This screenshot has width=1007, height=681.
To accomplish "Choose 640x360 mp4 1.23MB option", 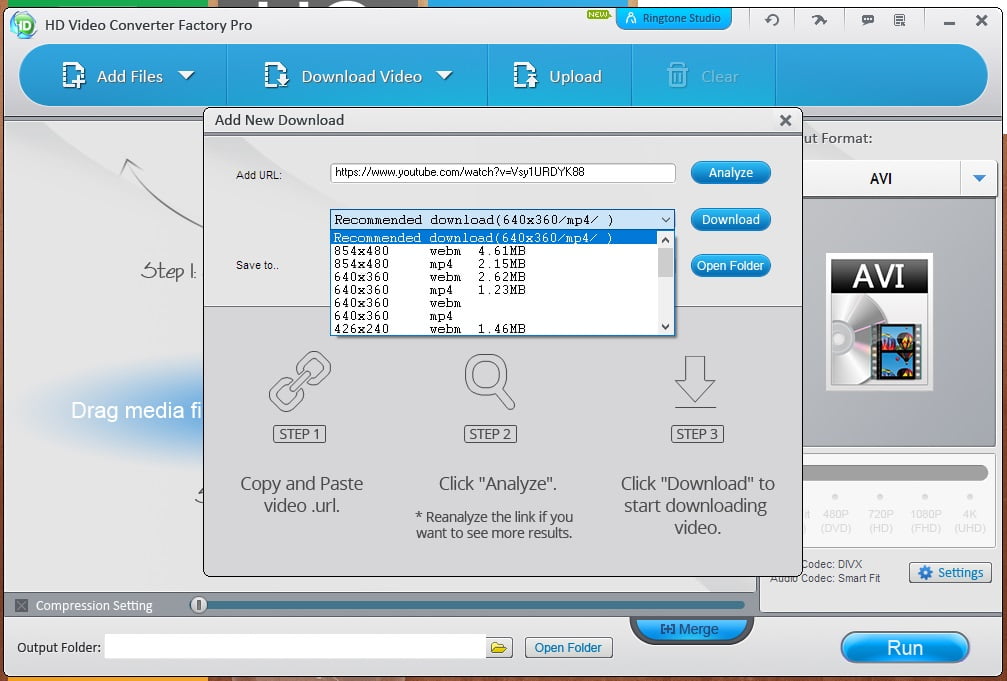I will tap(430, 290).
